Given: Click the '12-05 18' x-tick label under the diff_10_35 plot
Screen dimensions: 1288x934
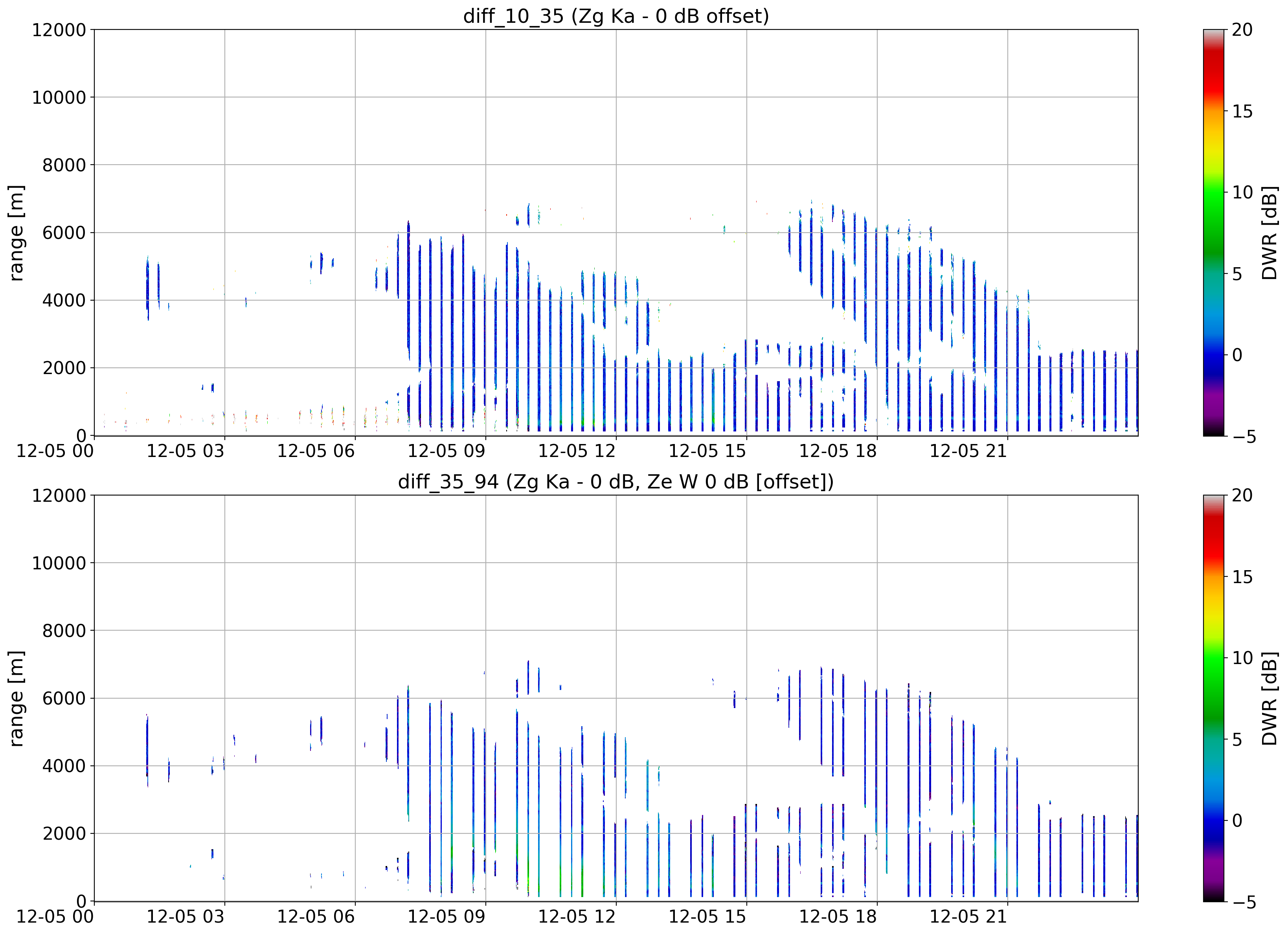Looking at the screenshot, I should [x=838, y=451].
